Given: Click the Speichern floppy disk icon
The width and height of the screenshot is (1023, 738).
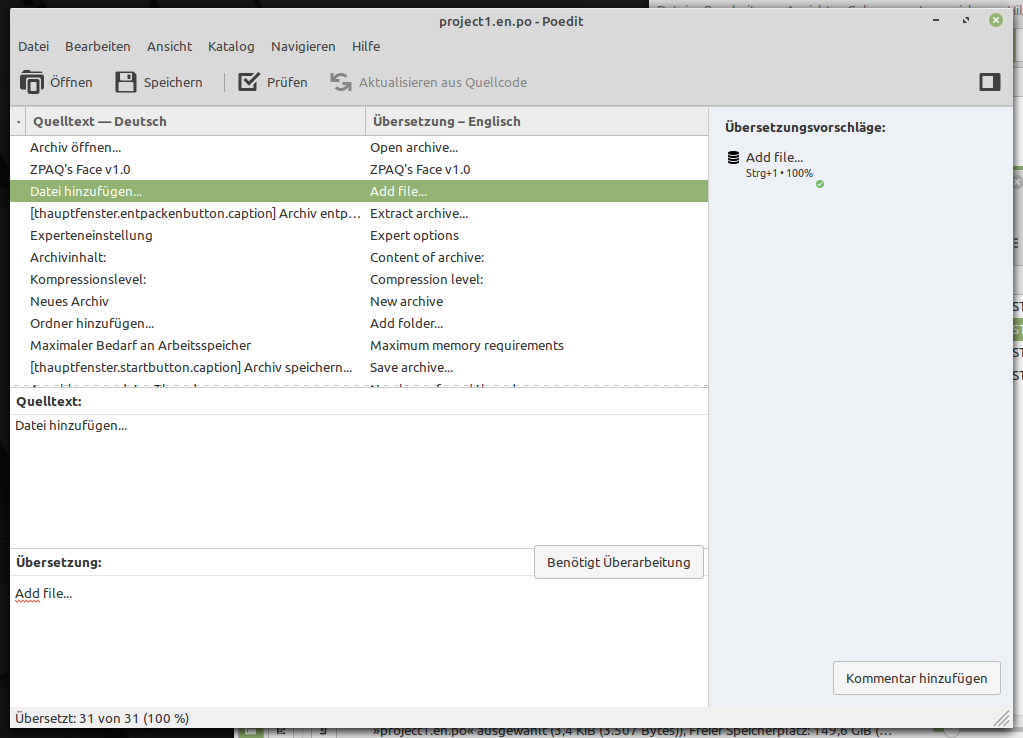Looking at the screenshot, I should [x=125, y=82].
